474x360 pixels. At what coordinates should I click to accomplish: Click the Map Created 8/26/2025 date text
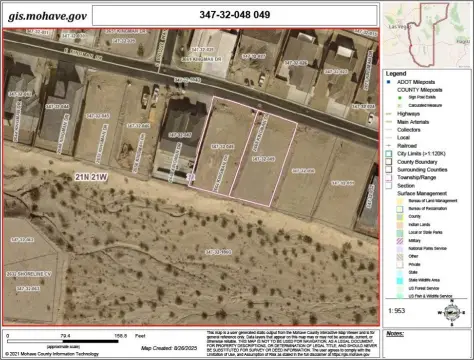[169, 348]
